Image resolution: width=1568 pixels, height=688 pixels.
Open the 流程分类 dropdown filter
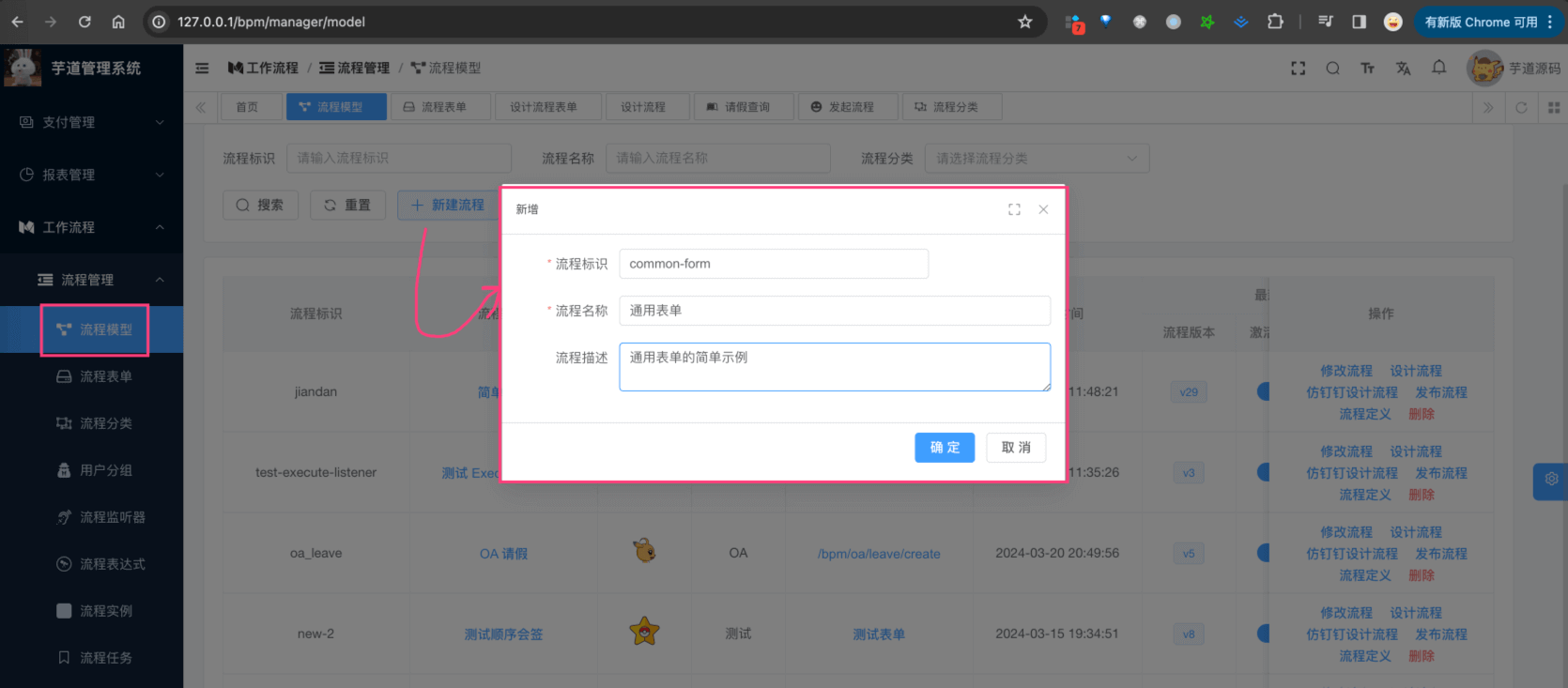pyautogui.click(x=1036, y=158)
